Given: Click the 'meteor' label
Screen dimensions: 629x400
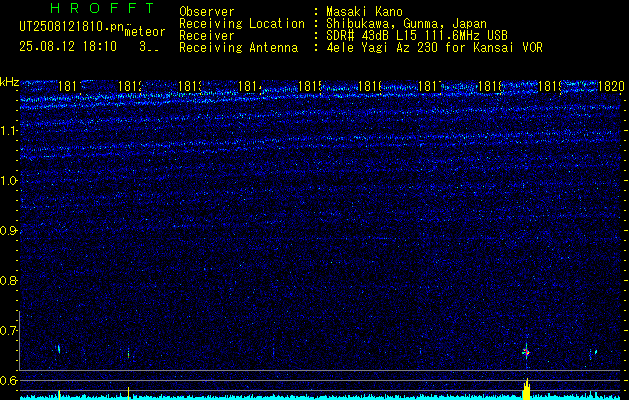Looking at the screenshot, I should [145, 32].
